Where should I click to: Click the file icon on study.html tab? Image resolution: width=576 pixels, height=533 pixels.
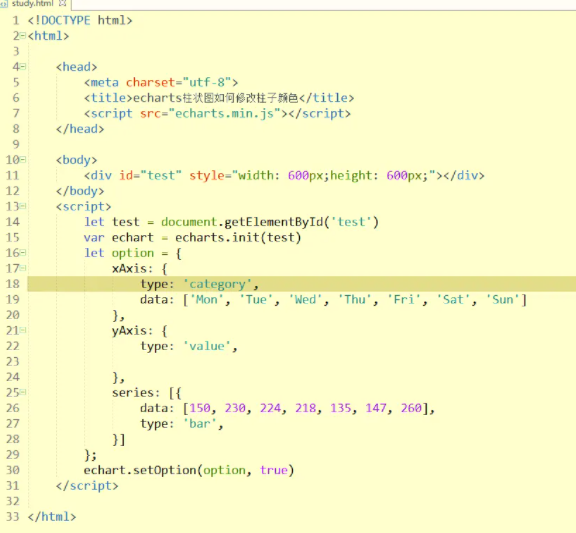coord(4,4)
